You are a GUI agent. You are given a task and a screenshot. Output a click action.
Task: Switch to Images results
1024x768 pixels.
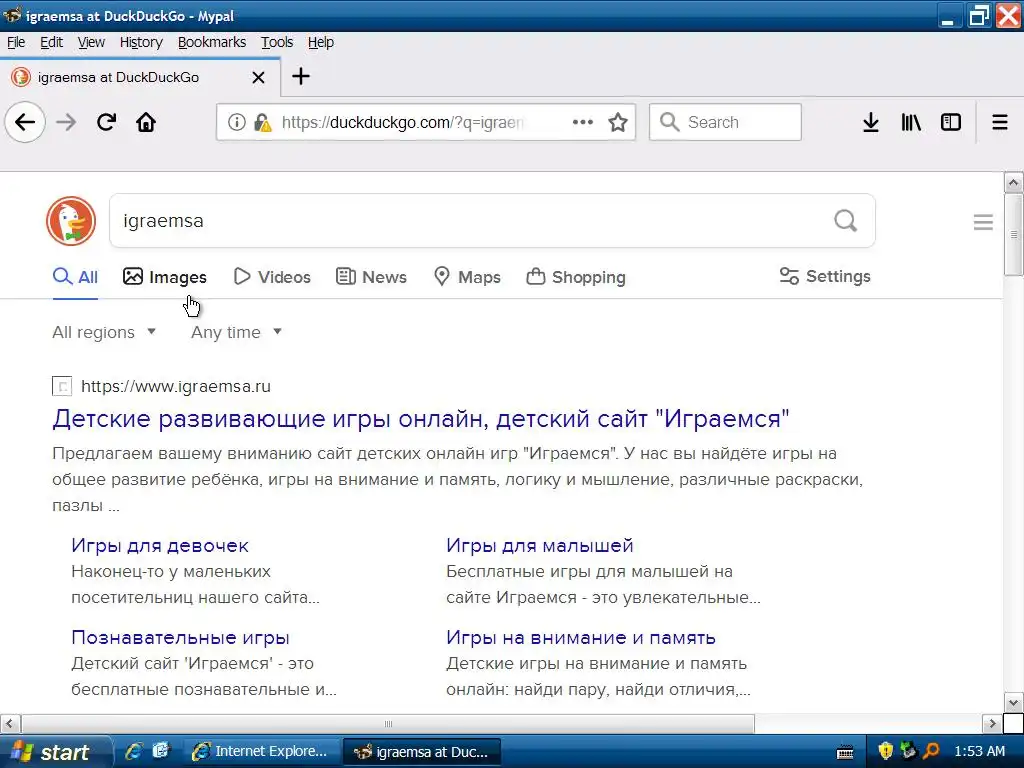pos(165,277)
